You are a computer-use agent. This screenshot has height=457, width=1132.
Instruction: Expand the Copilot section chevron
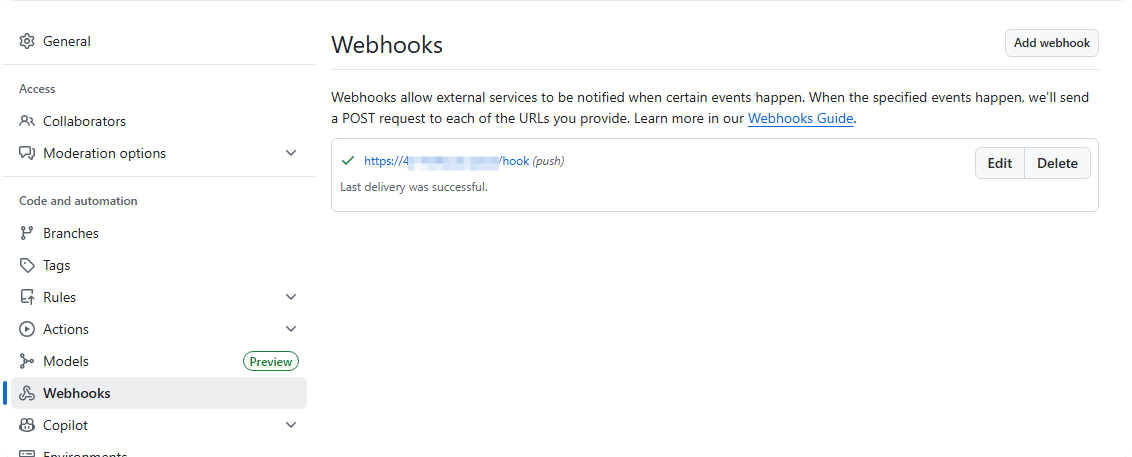[291, 425]
